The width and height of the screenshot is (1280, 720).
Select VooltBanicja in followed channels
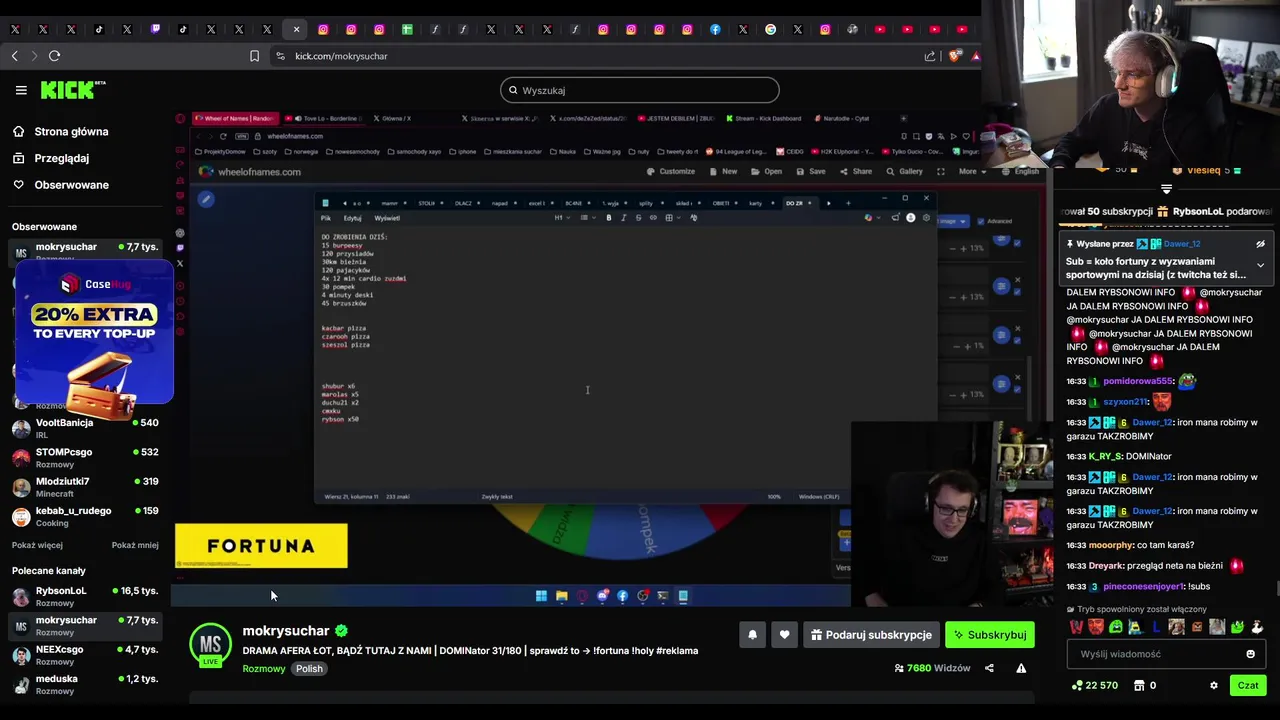tap(85, 428)
